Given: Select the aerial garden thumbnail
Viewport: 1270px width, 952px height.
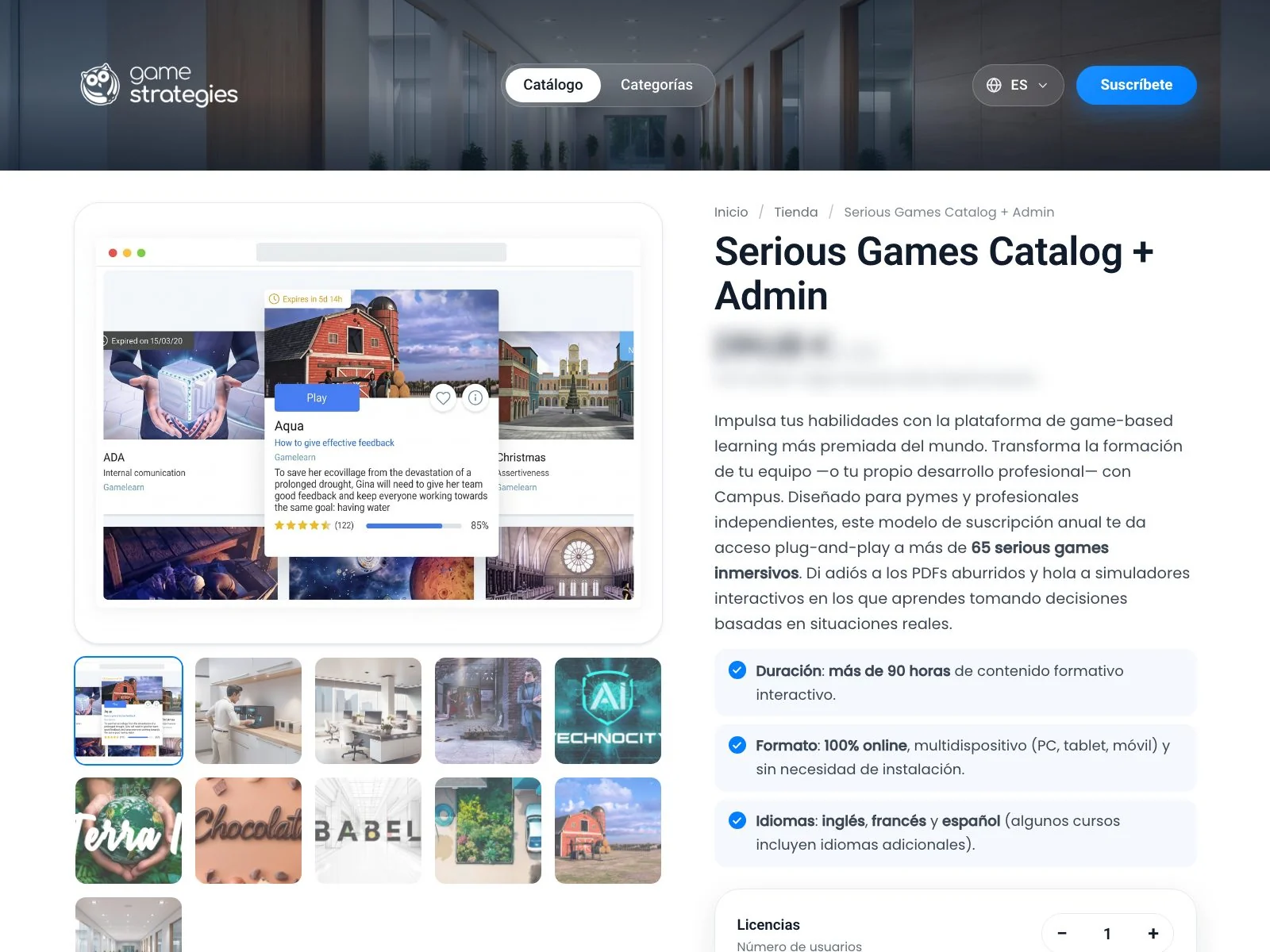Looking at the screenshot, I should 488,831.
